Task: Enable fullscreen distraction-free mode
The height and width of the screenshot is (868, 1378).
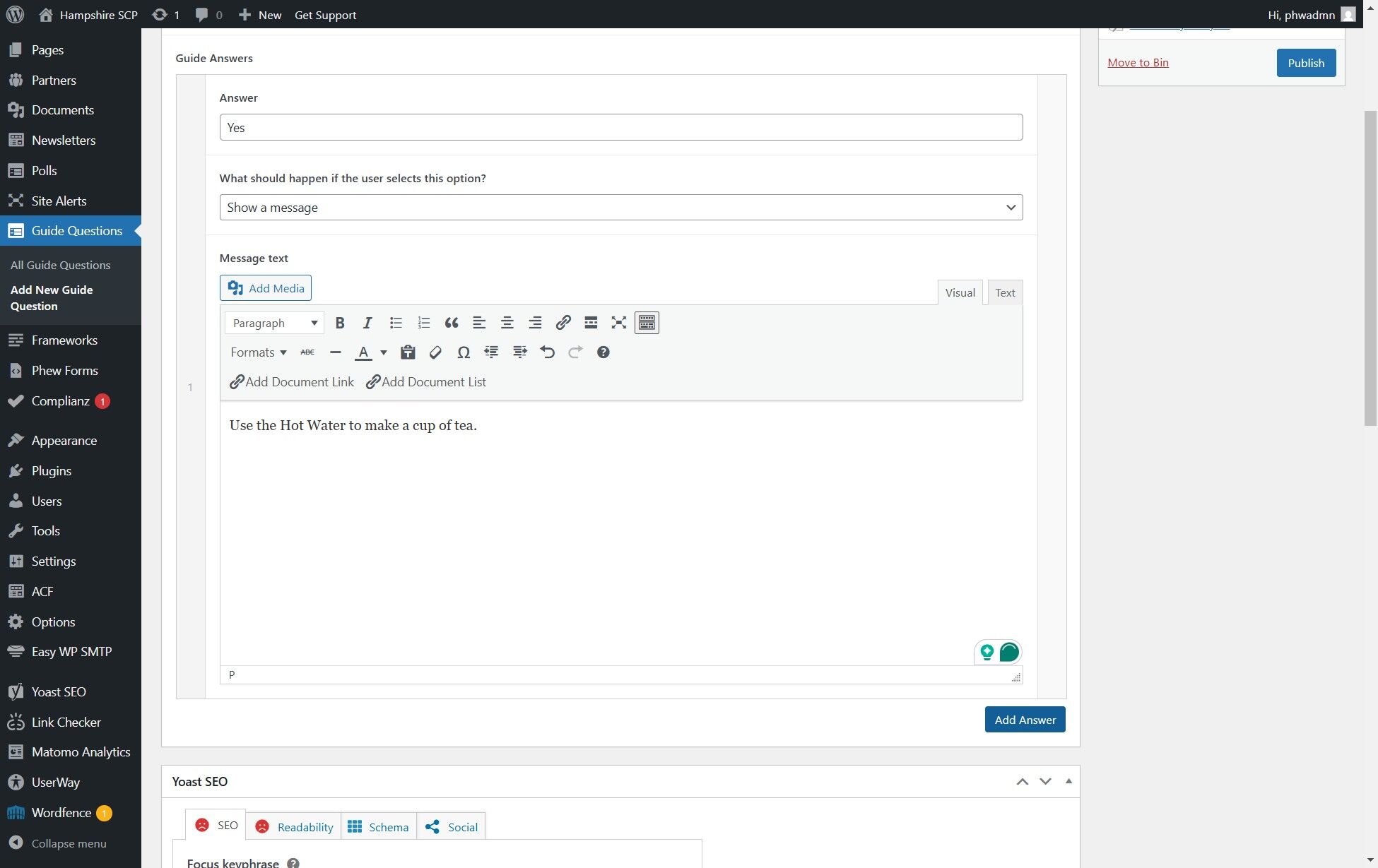Action: [x=619, y=323]
